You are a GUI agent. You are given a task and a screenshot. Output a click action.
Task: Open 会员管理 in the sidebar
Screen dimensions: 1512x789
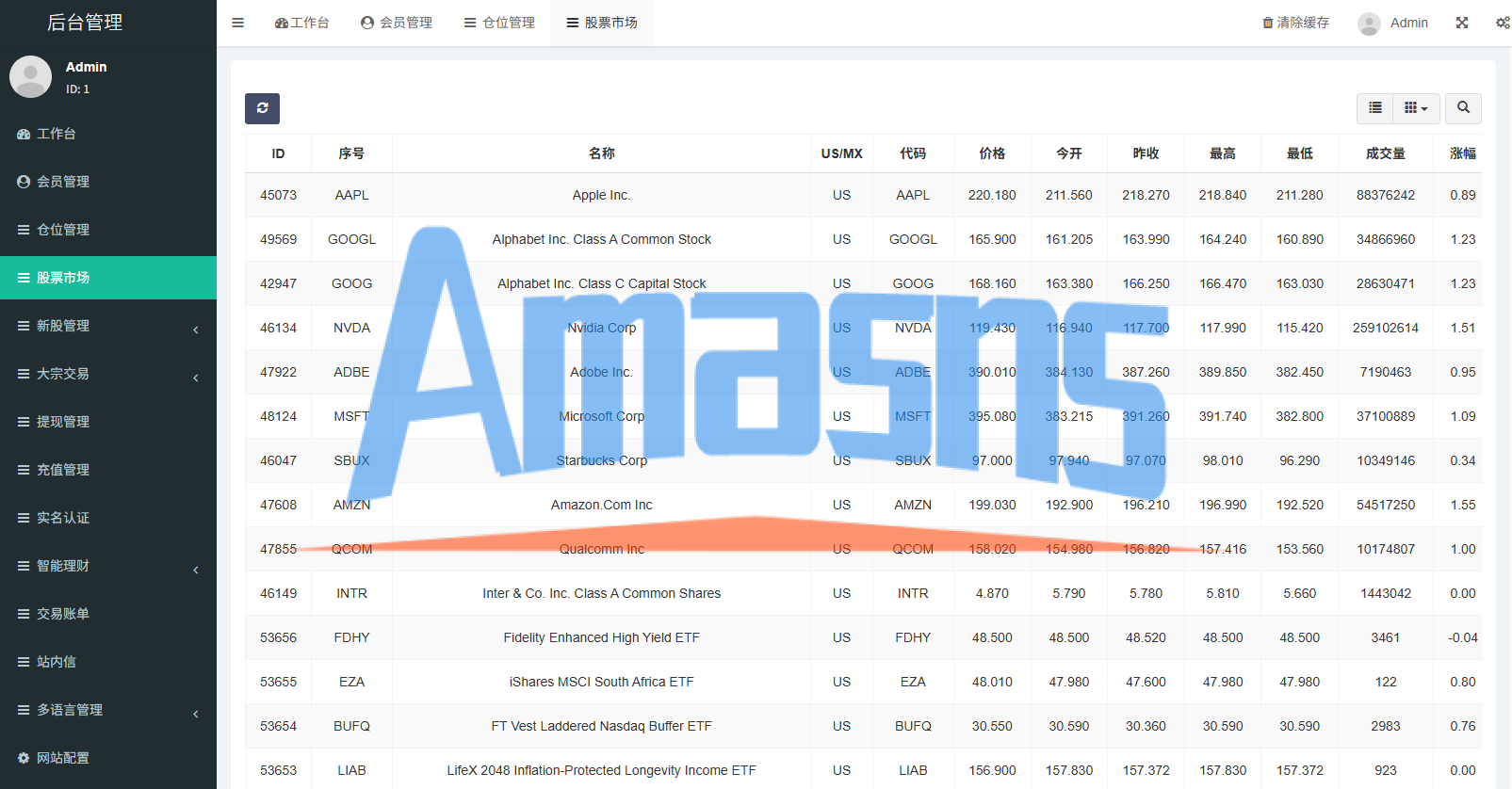108,182
